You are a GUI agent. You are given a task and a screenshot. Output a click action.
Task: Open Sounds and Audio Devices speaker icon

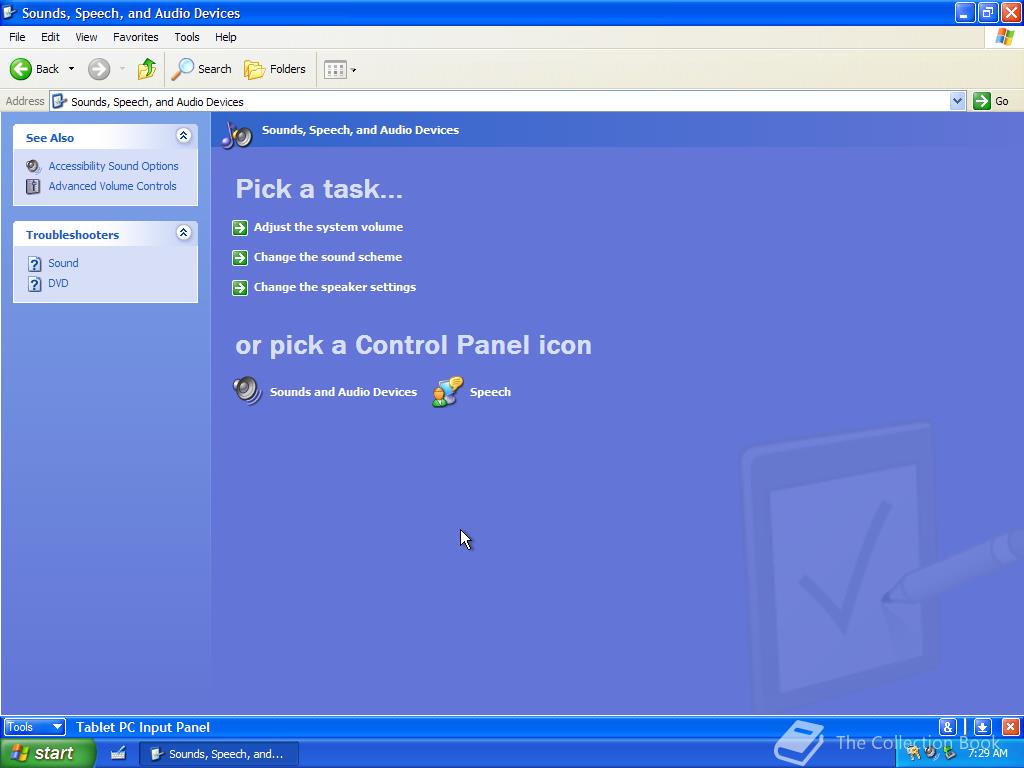(248, 391)
